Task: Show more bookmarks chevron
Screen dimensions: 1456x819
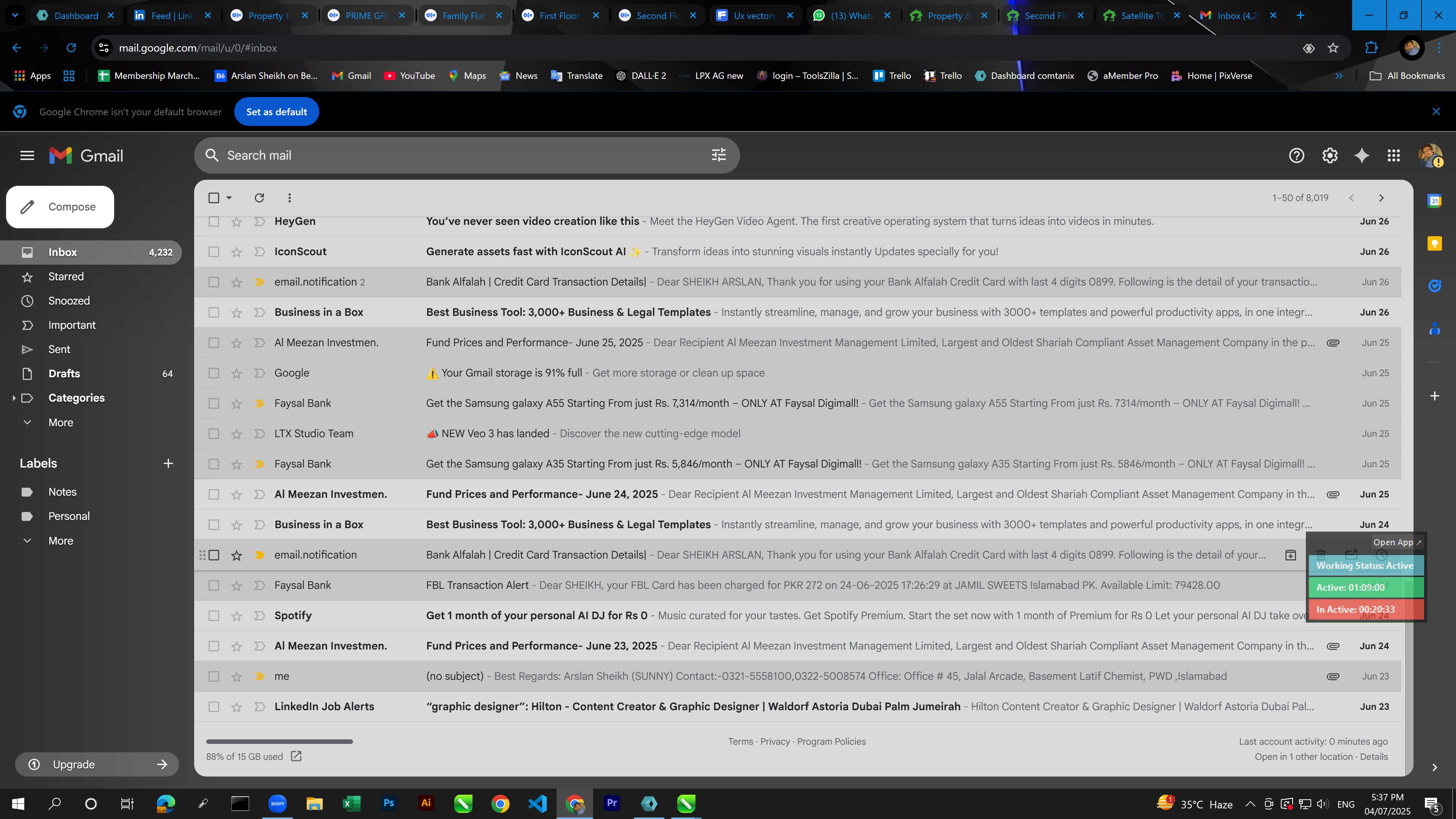Action: [x=1339, y=76]
